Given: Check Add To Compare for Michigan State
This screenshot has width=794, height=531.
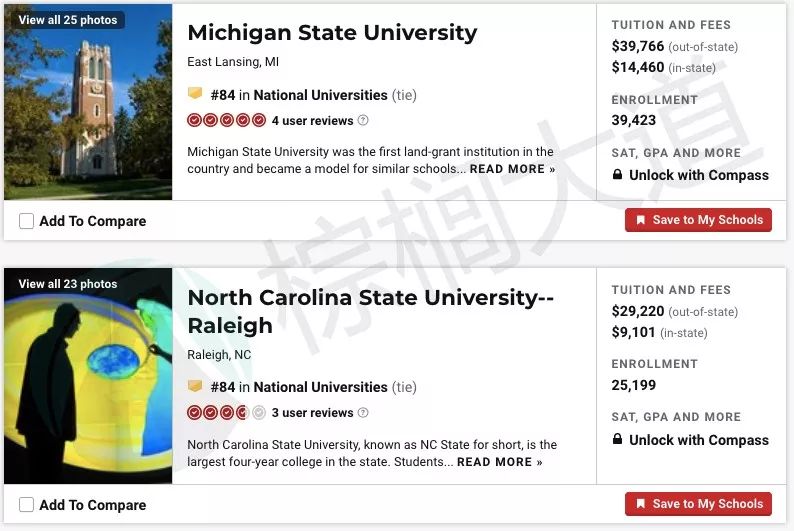Looking at the screenshot, I should coord(26,221).
